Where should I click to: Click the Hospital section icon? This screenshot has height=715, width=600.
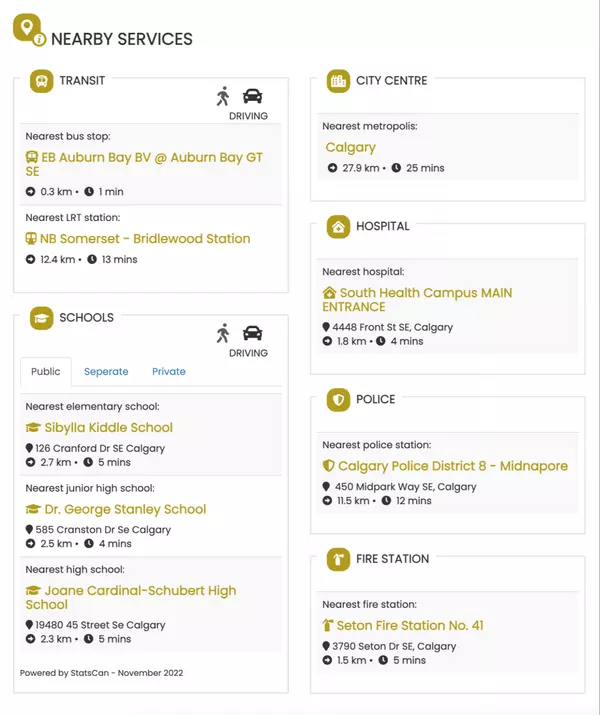(x=338, y=227)
